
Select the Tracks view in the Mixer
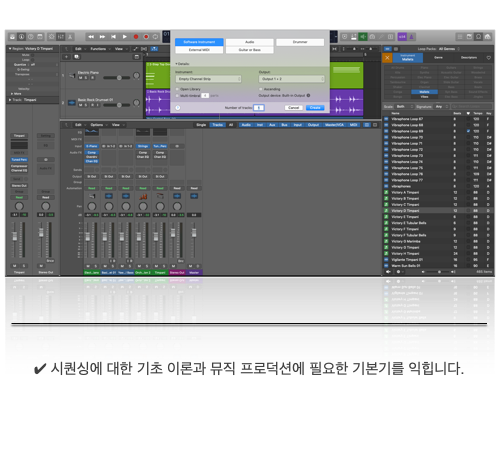pos(217,125)
